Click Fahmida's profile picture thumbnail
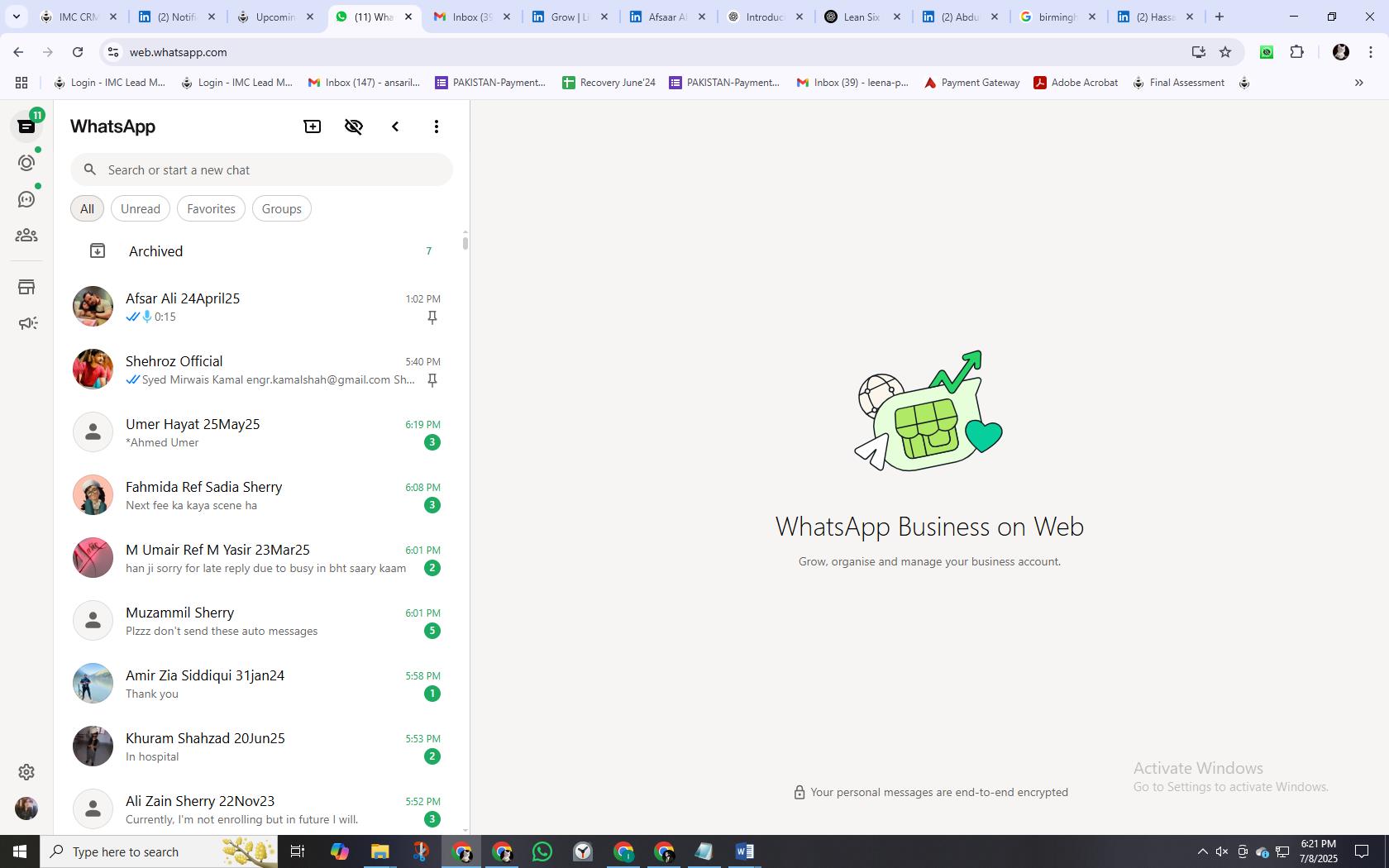 (93, 495)
